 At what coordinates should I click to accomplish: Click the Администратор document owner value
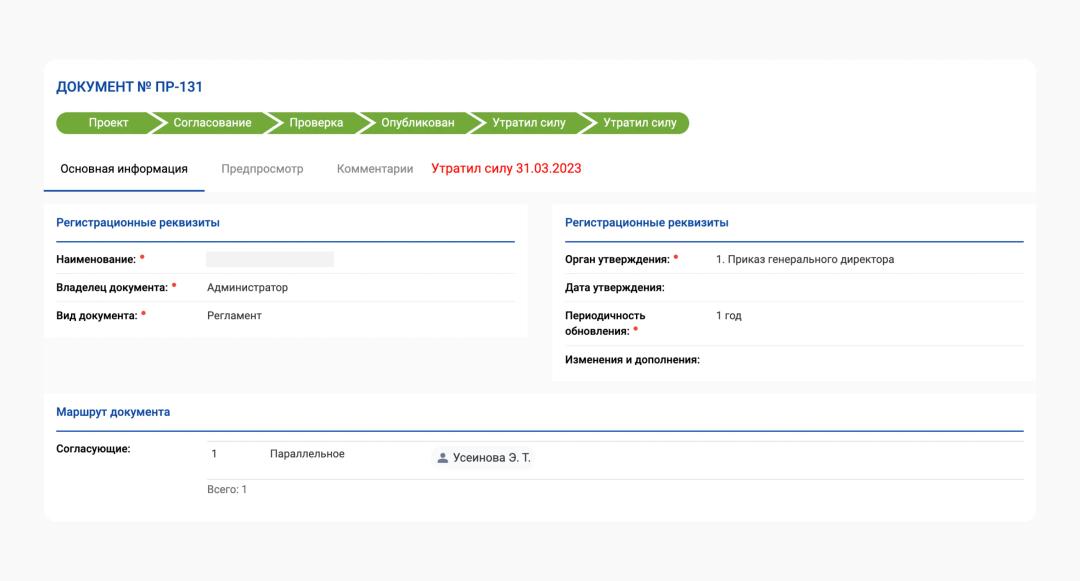click(x=247, y=288)
